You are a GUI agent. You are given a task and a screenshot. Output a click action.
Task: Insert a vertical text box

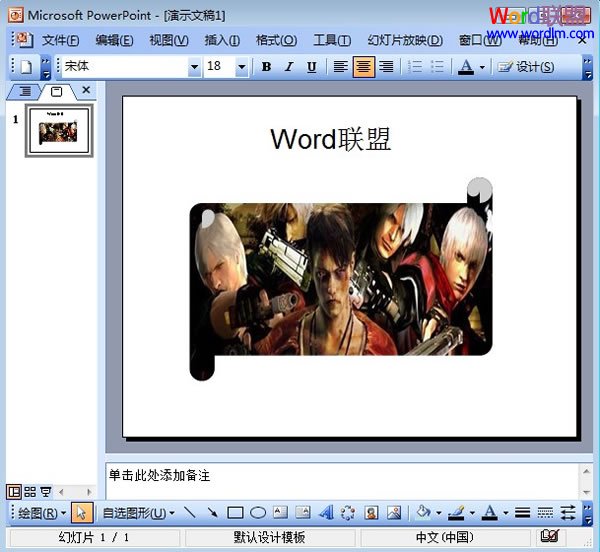(303, 513)
